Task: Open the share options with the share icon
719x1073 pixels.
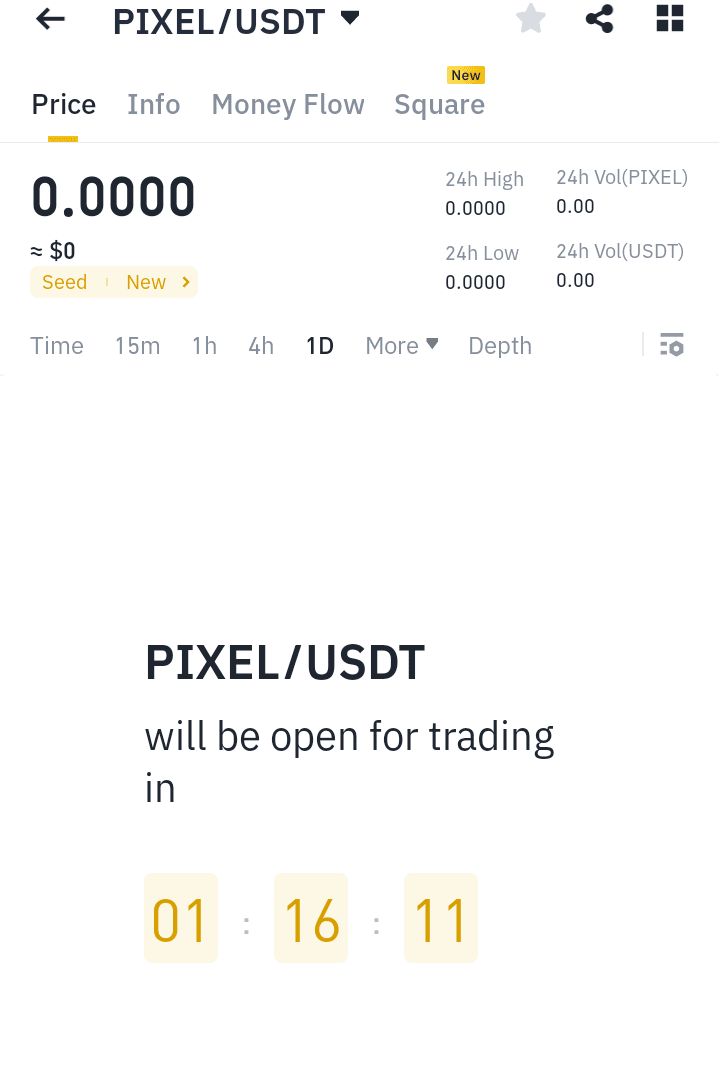Action: coord(599,19)
